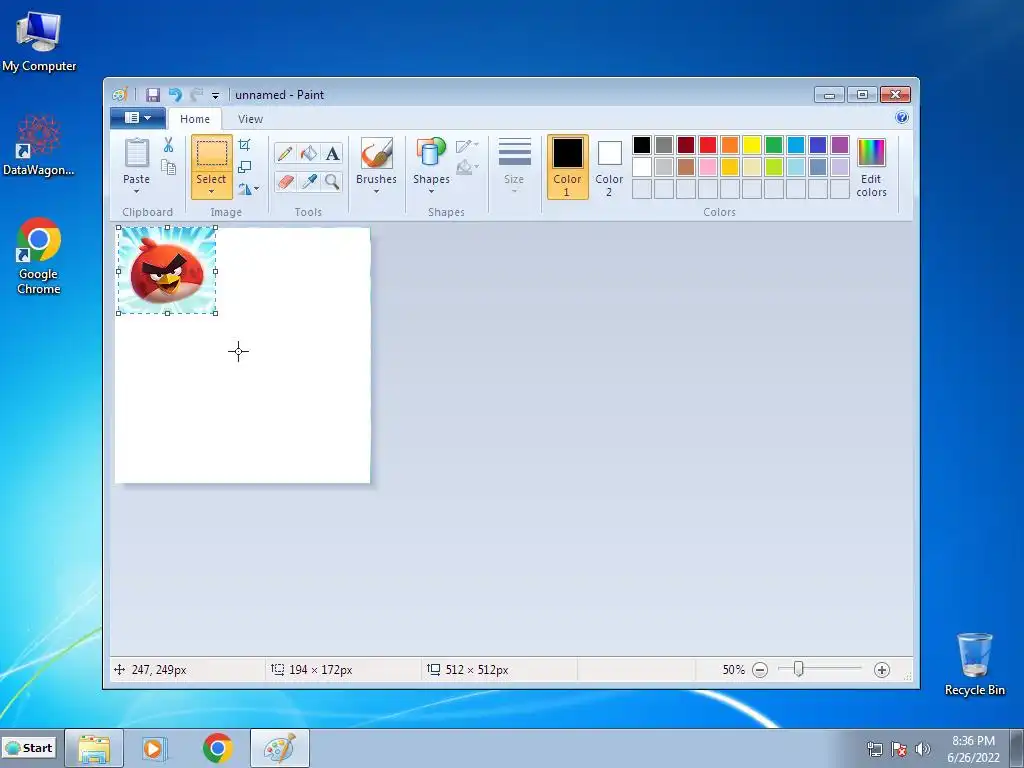The height and width of the screenshot is (768, 1024).
Task: Click the Crop icon in Image group
Action: [x=244, y=145]
